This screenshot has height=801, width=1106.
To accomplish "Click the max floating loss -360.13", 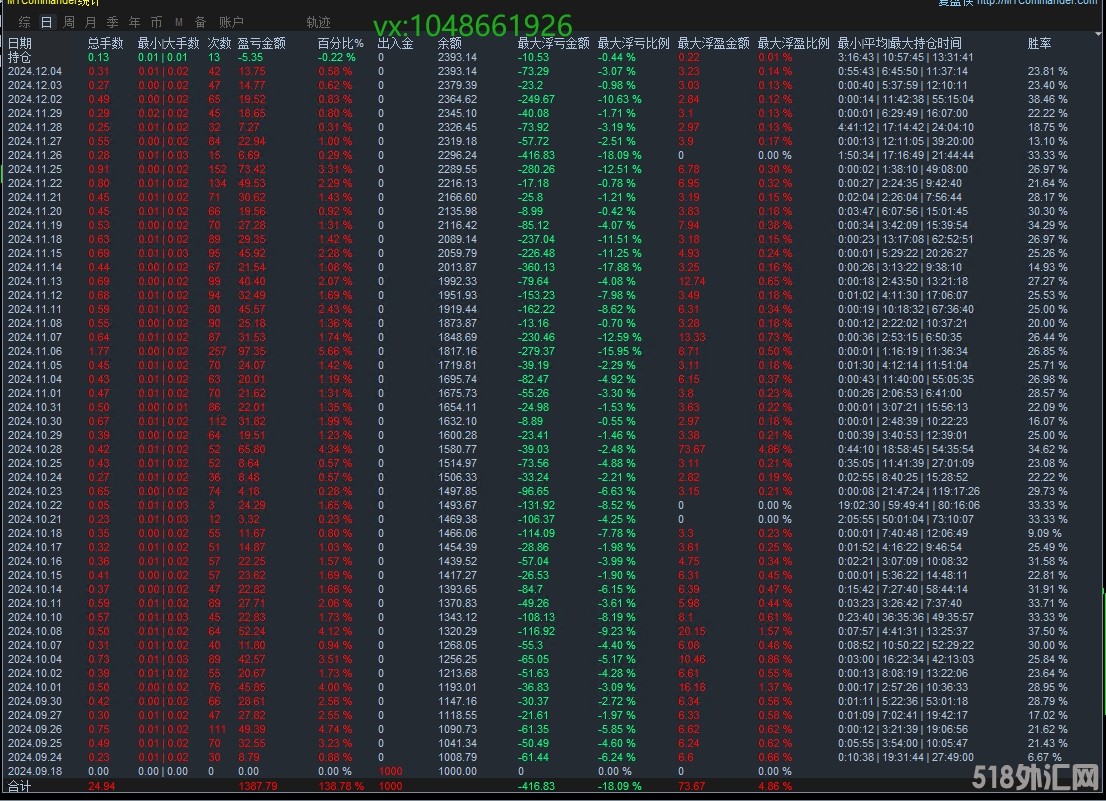I will [536, 267].
